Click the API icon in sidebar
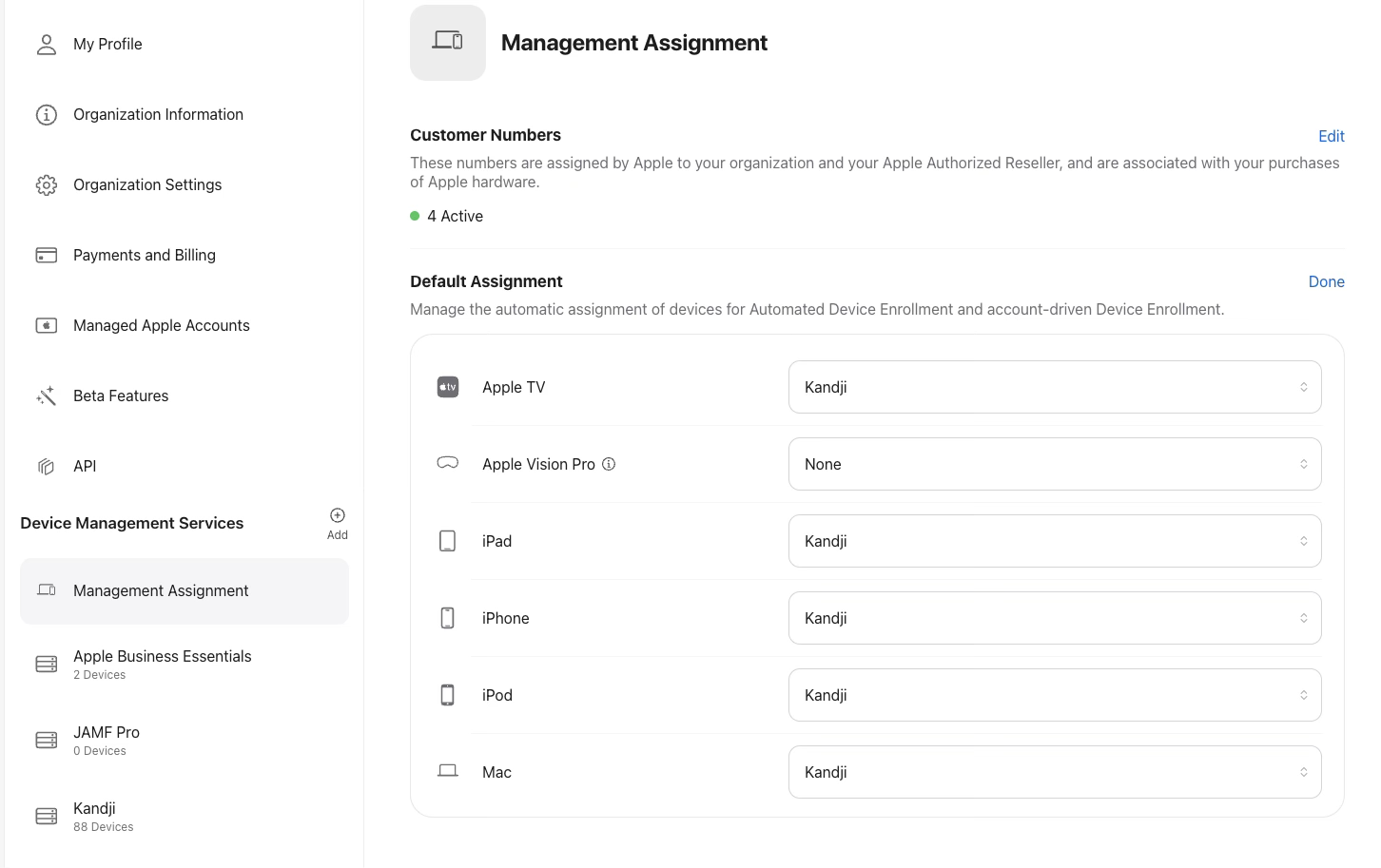1381x868 pixels. coord(46,466)
